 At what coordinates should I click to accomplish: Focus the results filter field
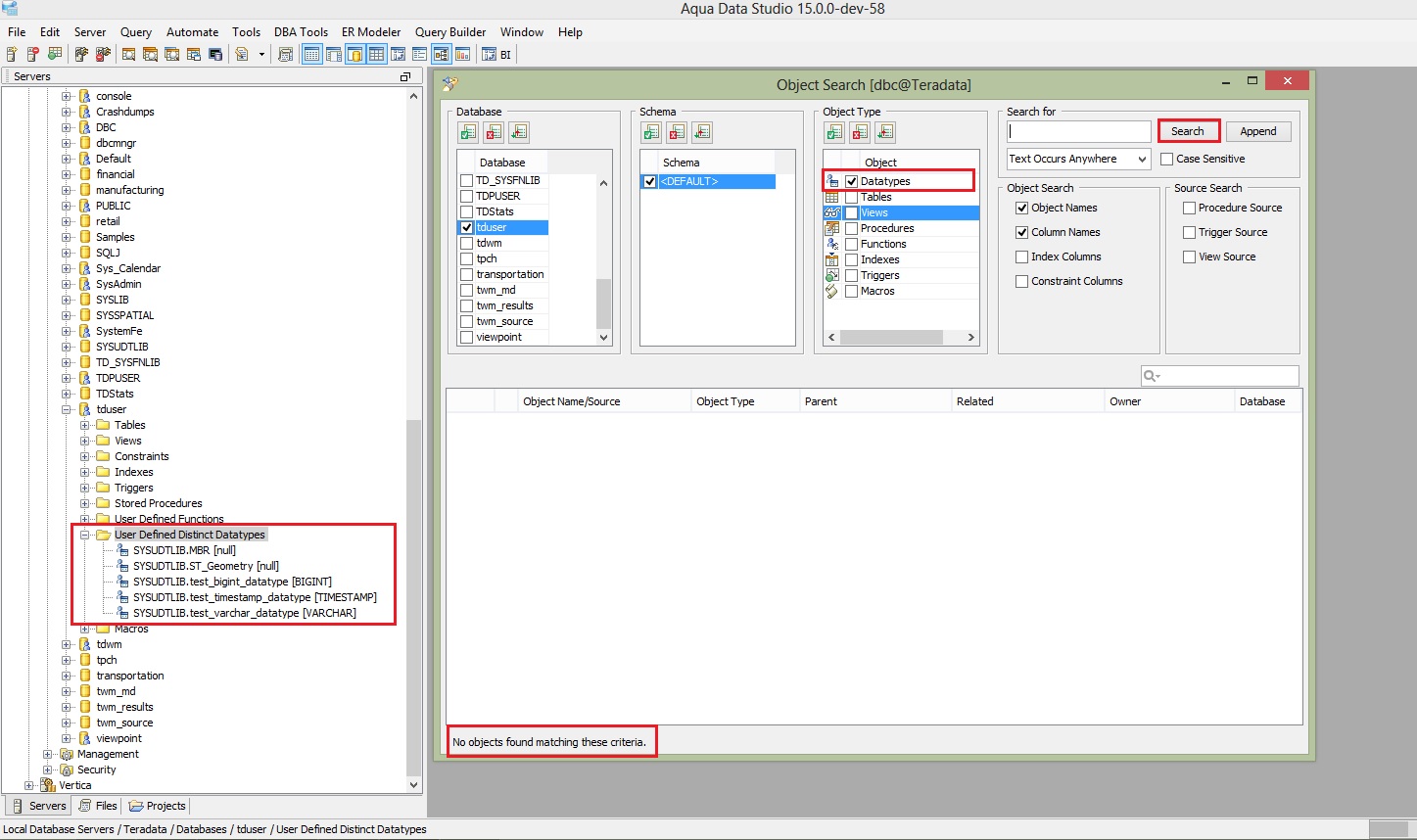tap(1220, 376)
